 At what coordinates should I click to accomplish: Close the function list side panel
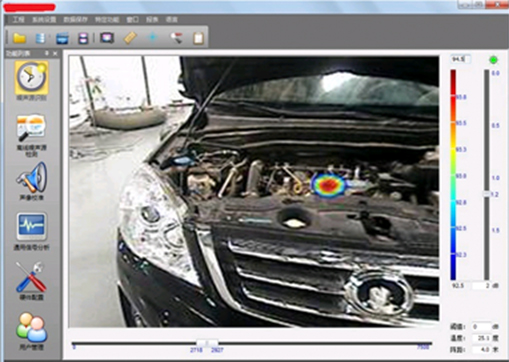click(55, 53)
